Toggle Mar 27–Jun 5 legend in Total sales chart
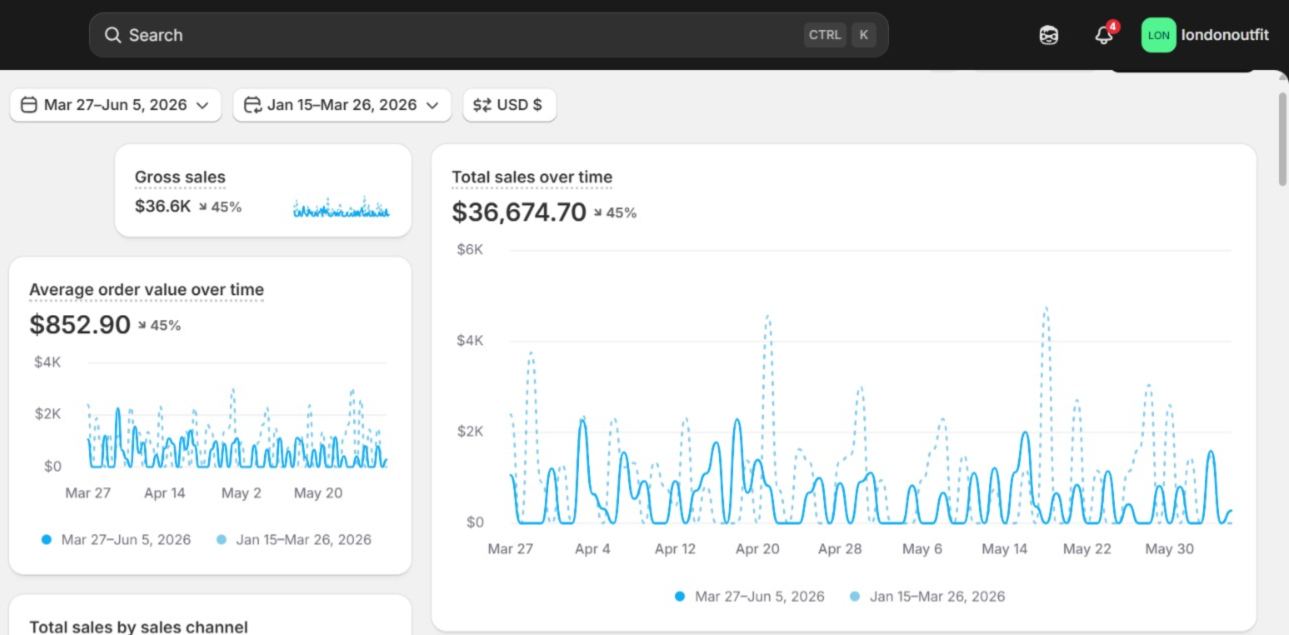The width and height of the screenshot is (1289, 635). 750,596
